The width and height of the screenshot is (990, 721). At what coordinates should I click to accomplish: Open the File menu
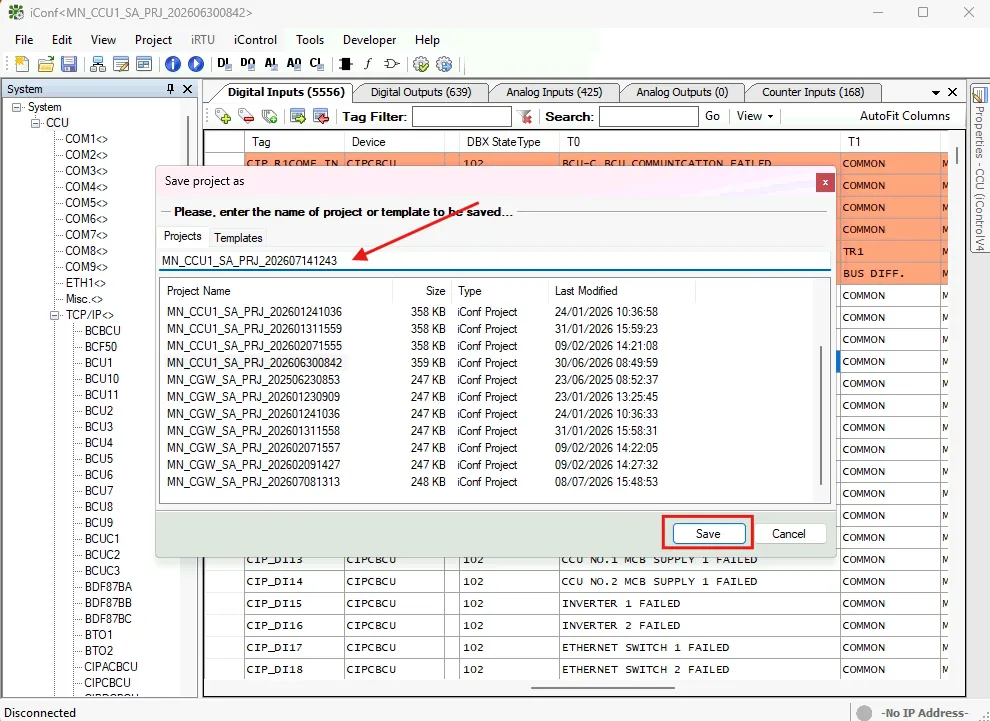tap(24, 40)
